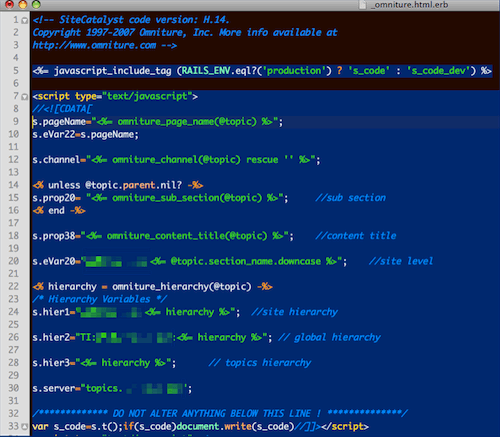Image resolution: width=500 pixels, height=437 pixels.
Task: Collapse the fold marker on line 1
Action: tap(24, 21)
